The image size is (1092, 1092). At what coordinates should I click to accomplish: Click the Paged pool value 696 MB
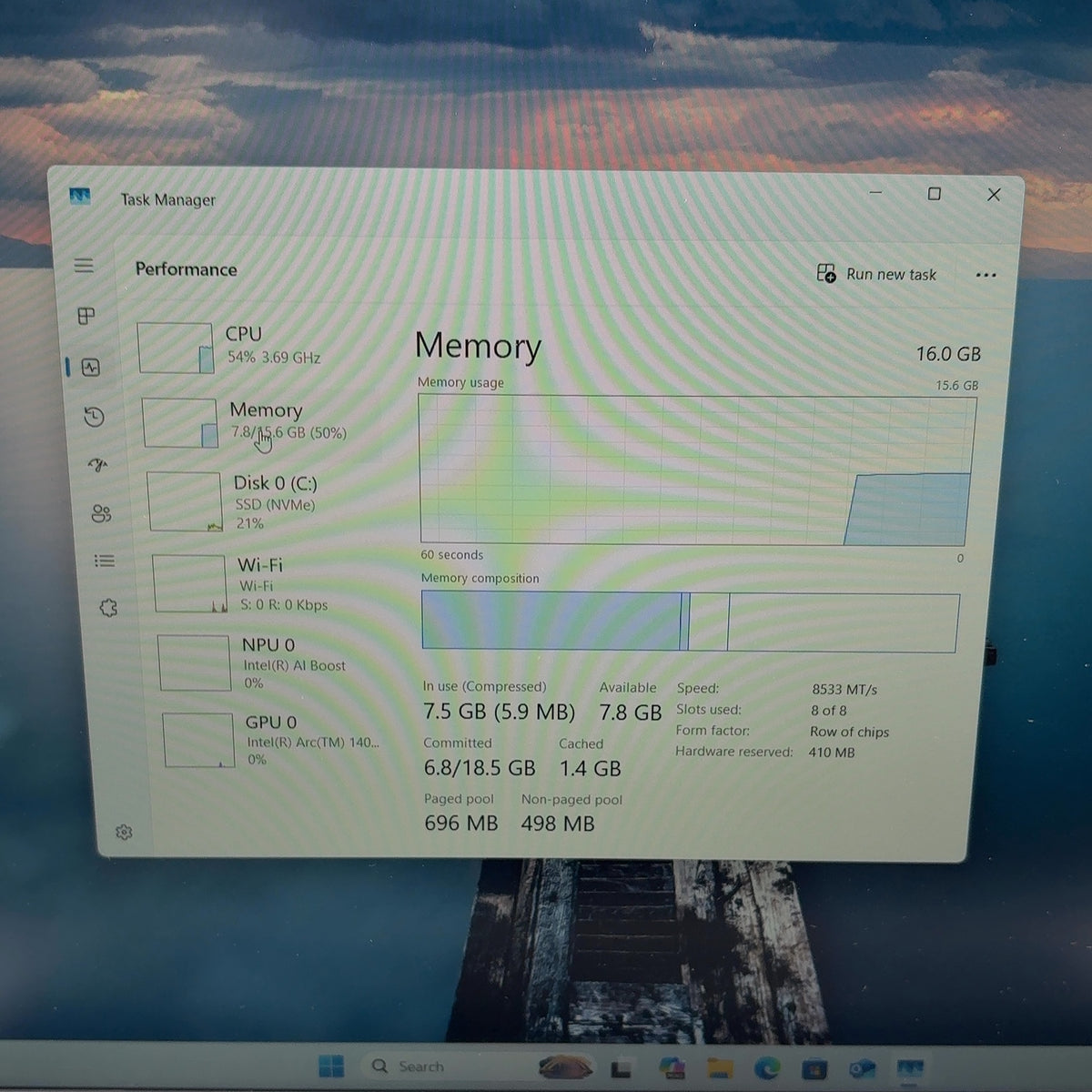click(x=460, y=823)
